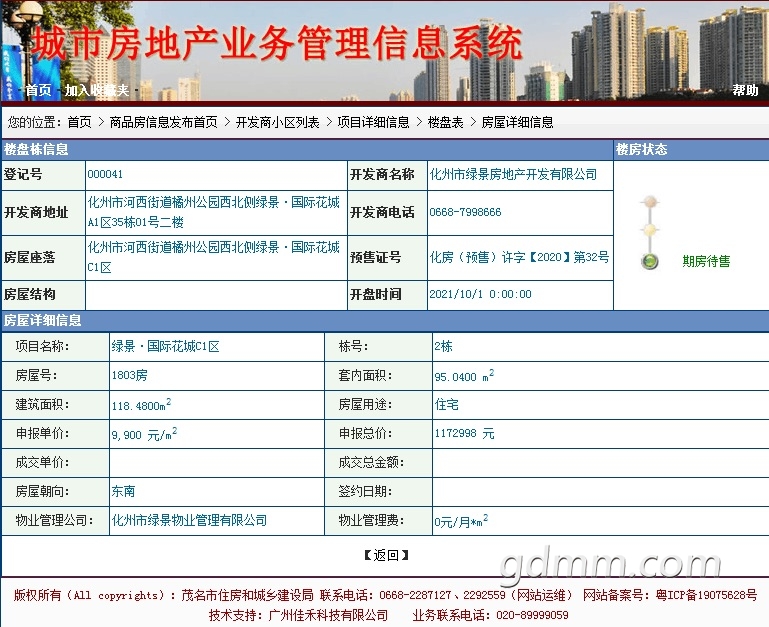Select the 期房待售 status text
Image resolution: width=769 pixels, height=627 pixels.
tap(706, 261)
